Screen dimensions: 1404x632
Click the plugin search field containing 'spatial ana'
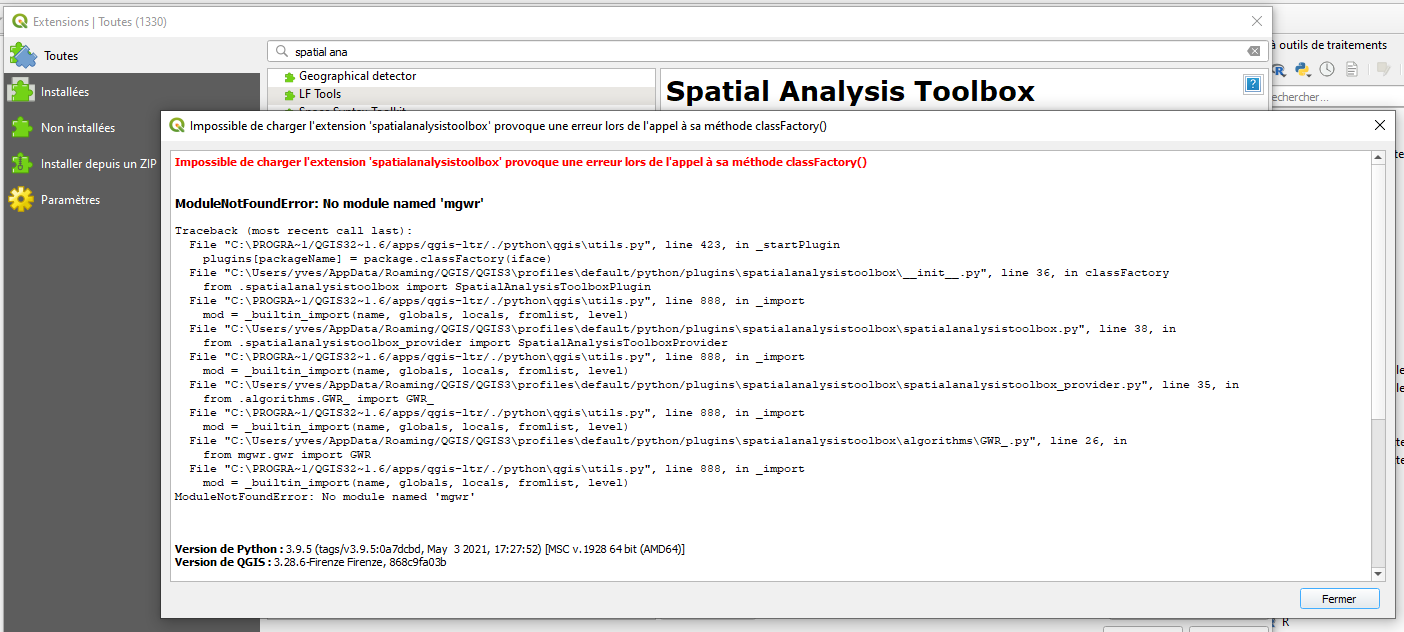[x=769, y=51]
